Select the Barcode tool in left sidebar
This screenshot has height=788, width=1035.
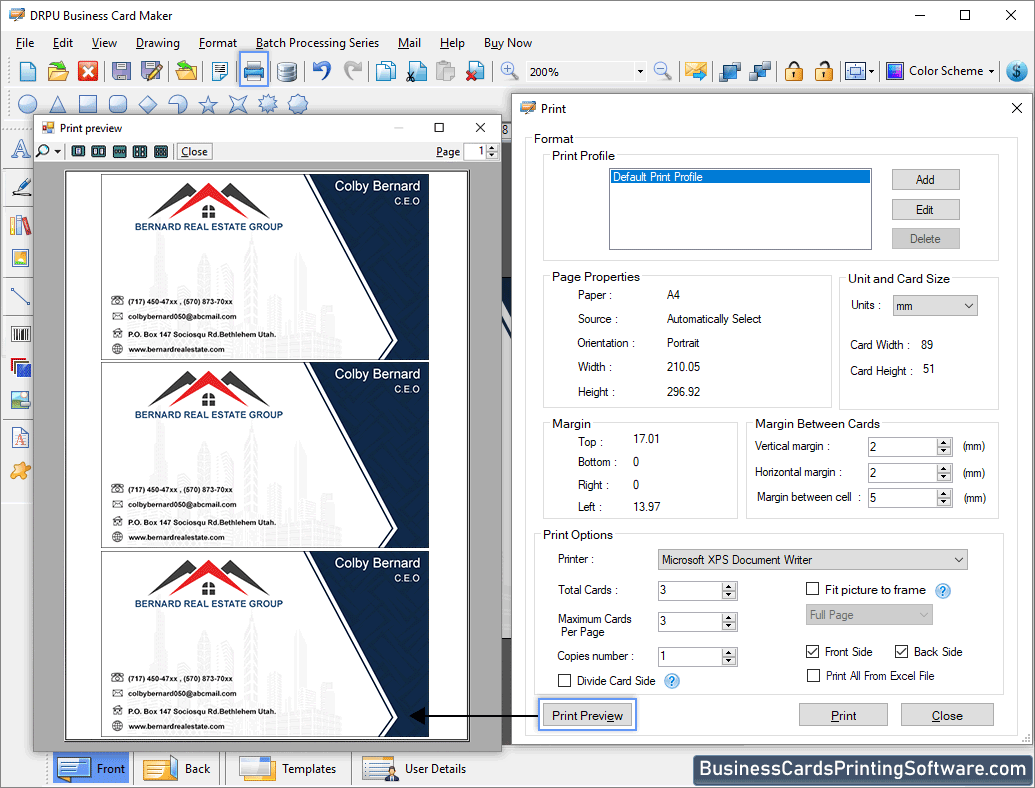tap(20, 334)
